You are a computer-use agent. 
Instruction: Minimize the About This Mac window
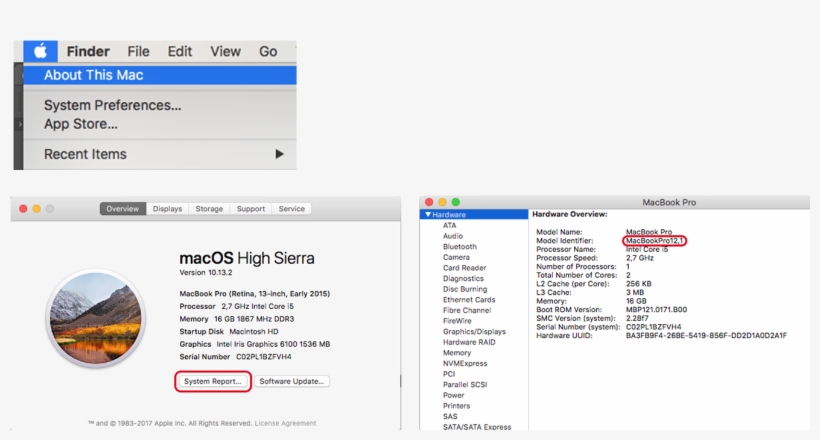[37, 209]
